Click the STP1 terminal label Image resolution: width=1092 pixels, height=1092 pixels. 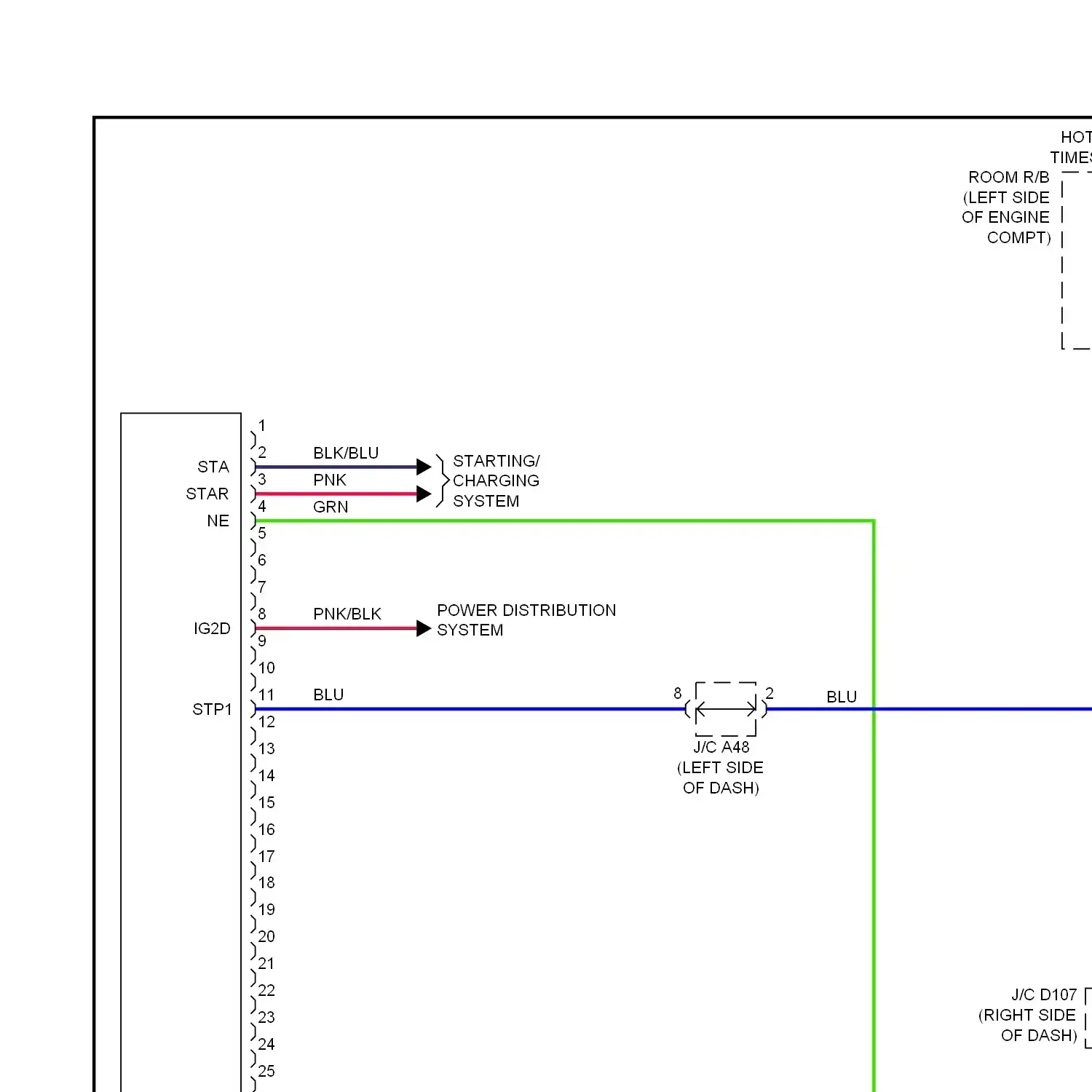pos(212,709)
